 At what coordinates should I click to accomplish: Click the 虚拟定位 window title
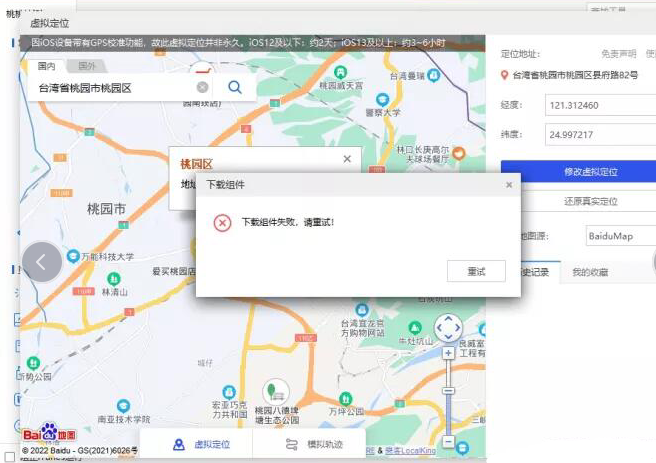tap(49, 23)
